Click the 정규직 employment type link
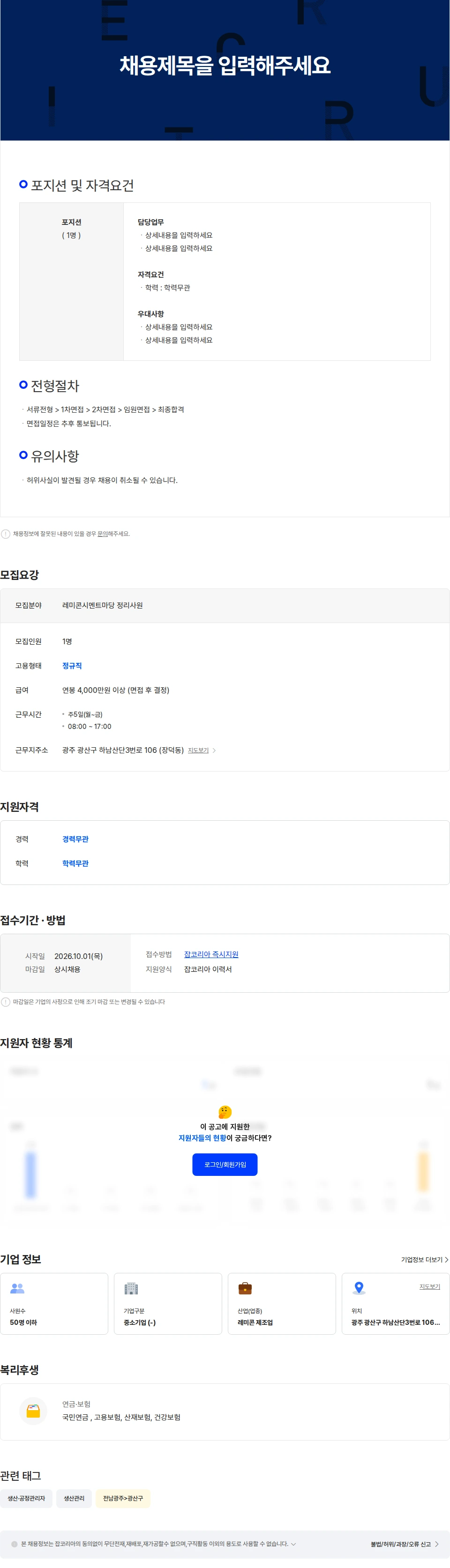 (x=72, y=665)
